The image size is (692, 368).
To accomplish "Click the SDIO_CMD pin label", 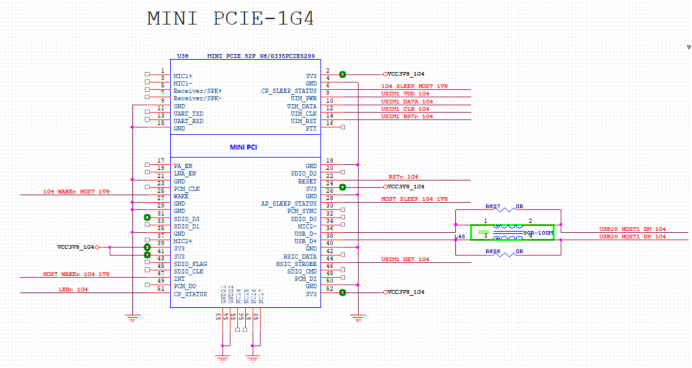I will coord(302,271).
